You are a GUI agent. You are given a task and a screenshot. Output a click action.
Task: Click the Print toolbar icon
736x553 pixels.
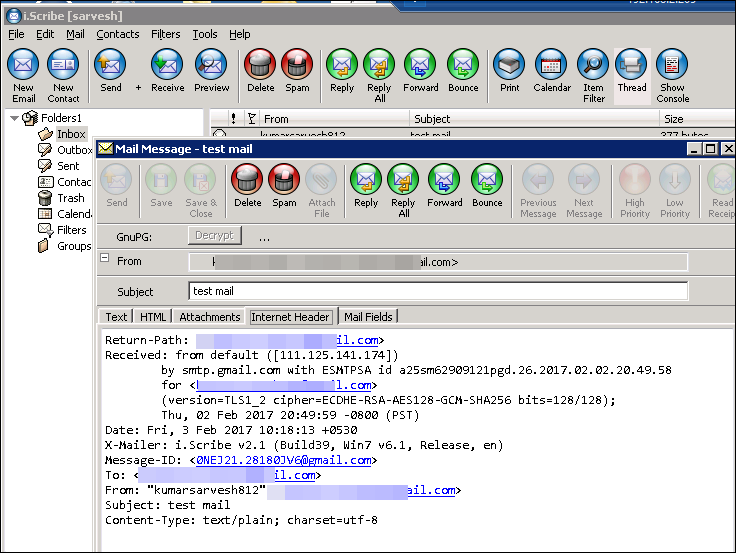(x=509, y=70)
